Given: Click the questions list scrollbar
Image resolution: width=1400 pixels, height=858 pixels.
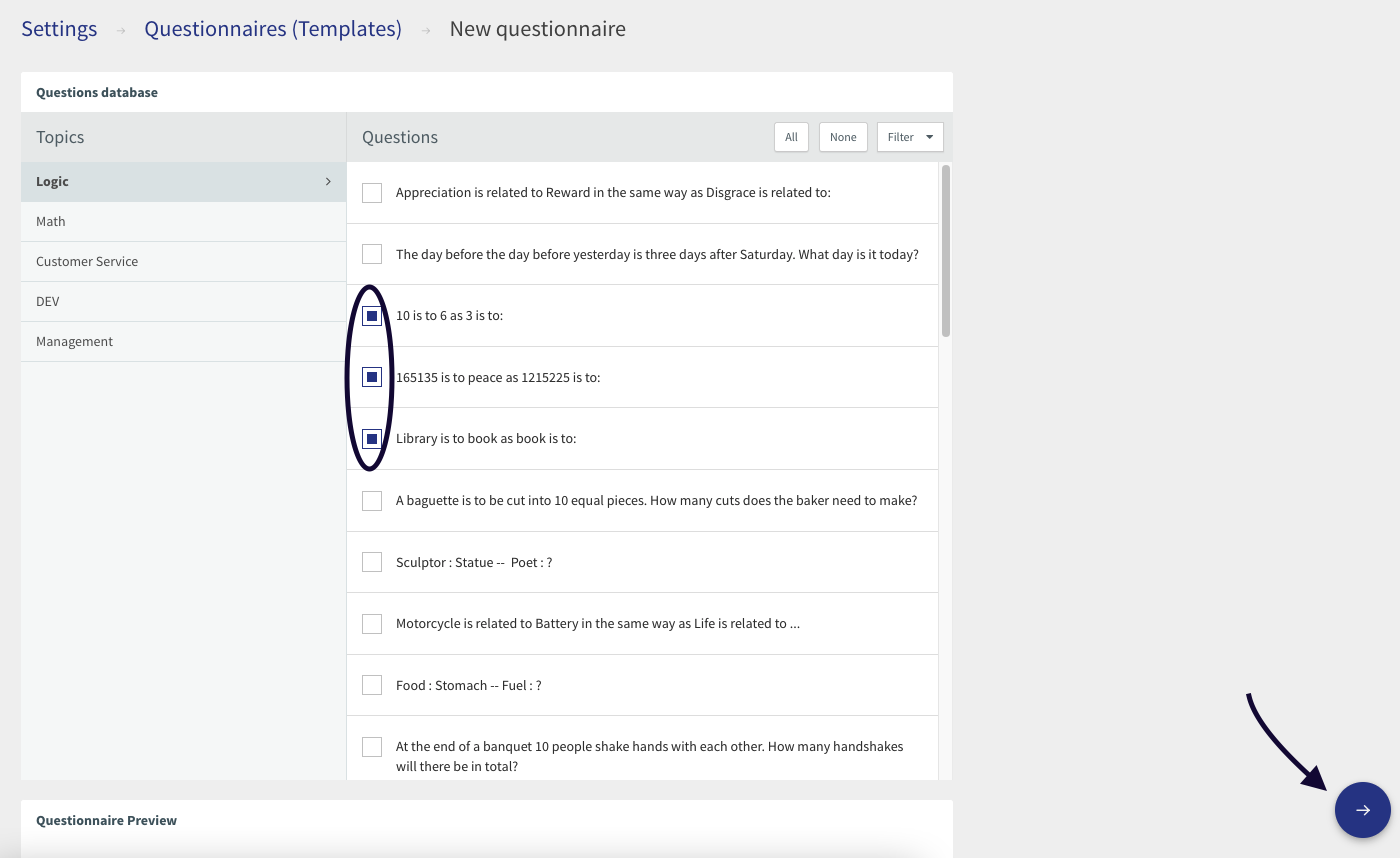Looking at the screenshot, I should (946, 250).
